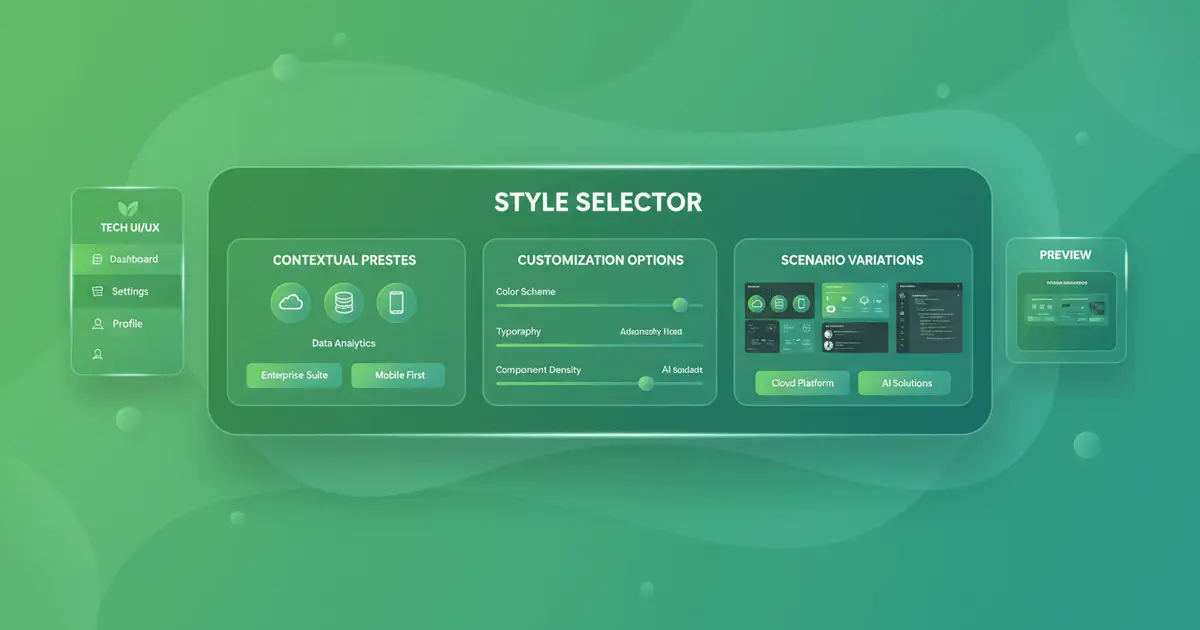This screenshot has height=630, width=1200.
Task: Open the Dashboard menu item
Action: click(132, 259)
